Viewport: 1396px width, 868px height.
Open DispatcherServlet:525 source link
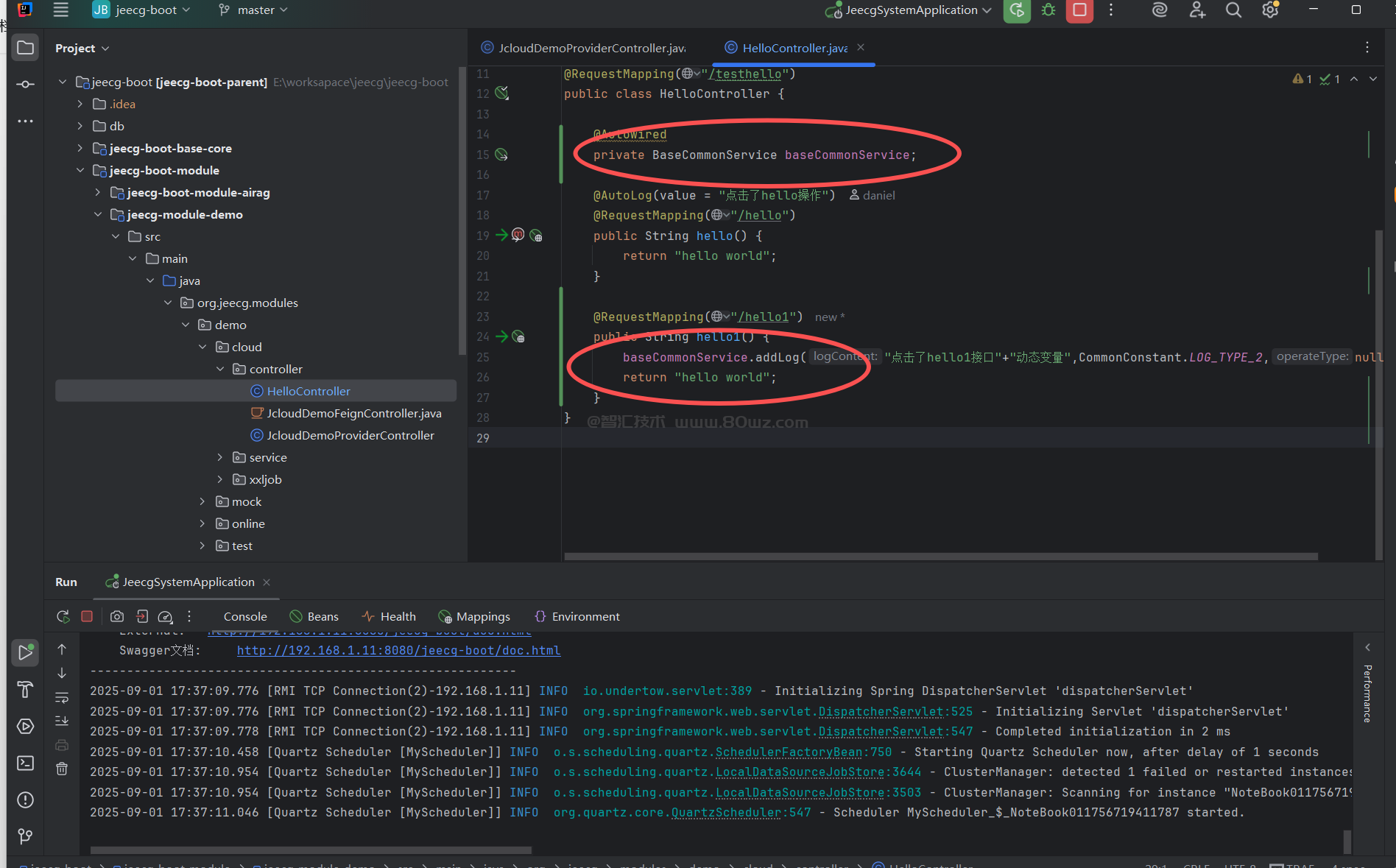click(896, 711)
